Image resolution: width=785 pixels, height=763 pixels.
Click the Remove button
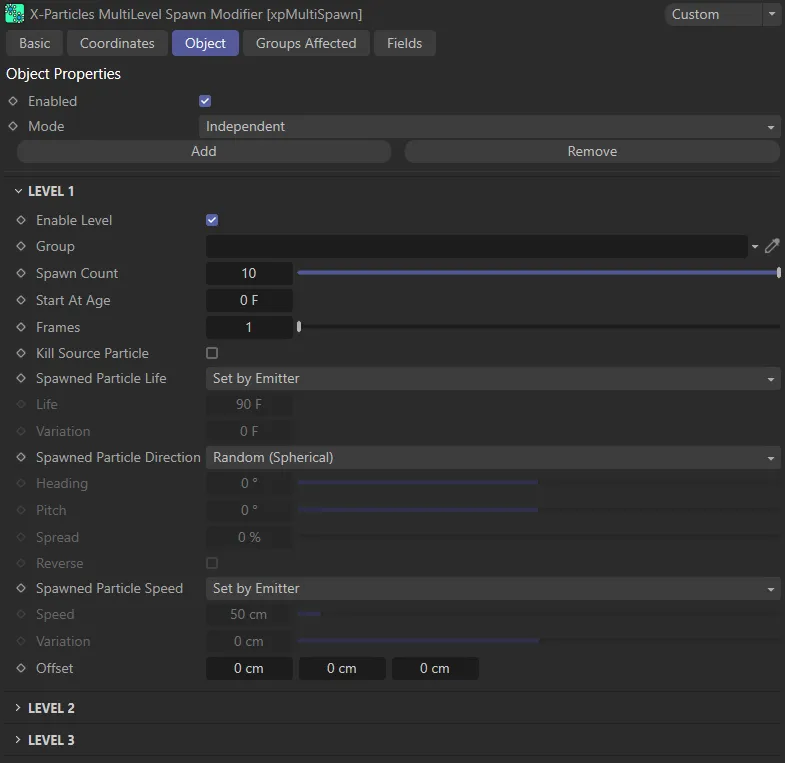tap(592, 151)
